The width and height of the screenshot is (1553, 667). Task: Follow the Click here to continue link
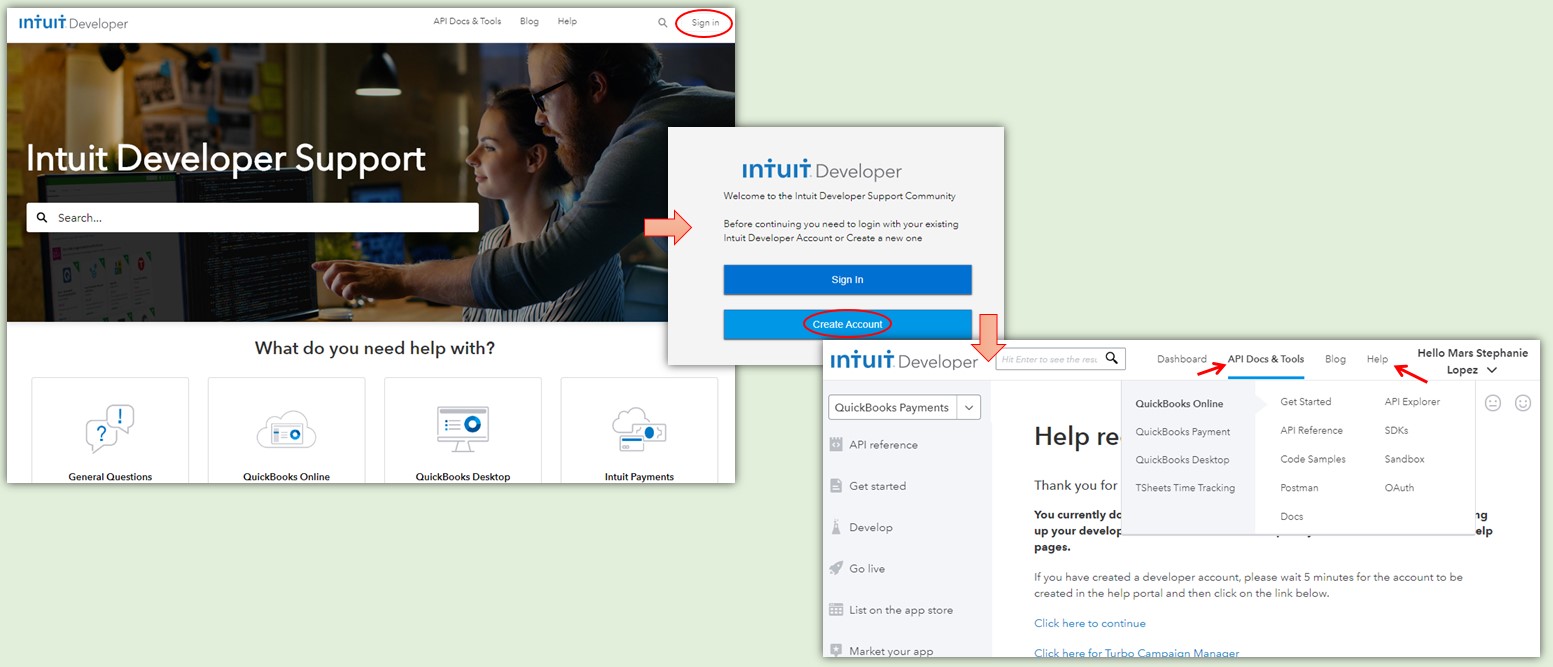tap(1090, 623)
